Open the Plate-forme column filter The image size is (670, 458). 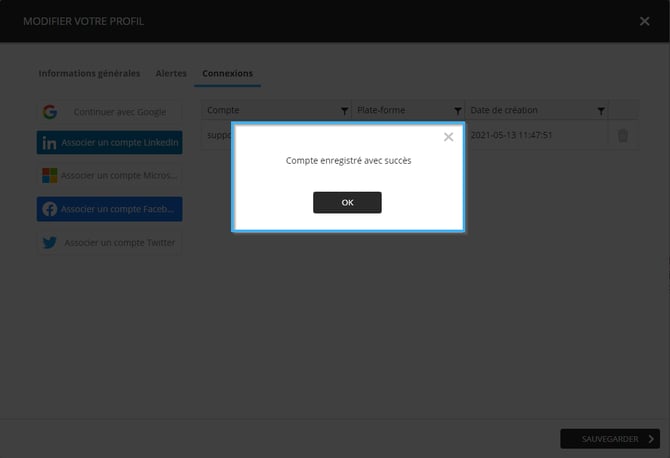[458, 110]
